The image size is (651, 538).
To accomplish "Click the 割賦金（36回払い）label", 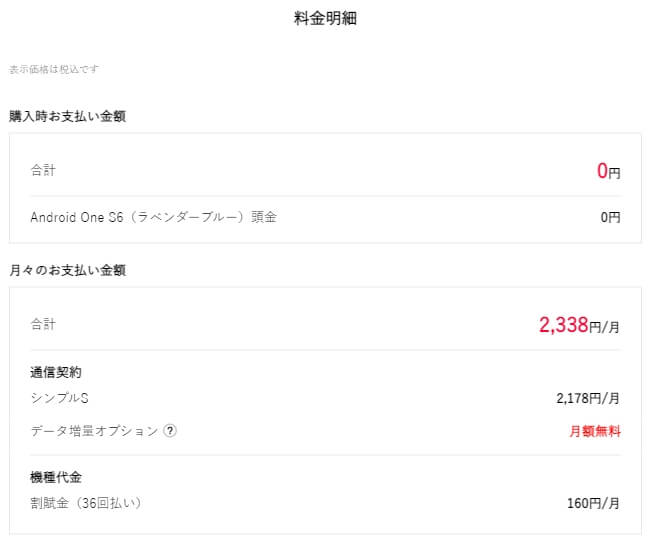I will click(x=86, y=503).
